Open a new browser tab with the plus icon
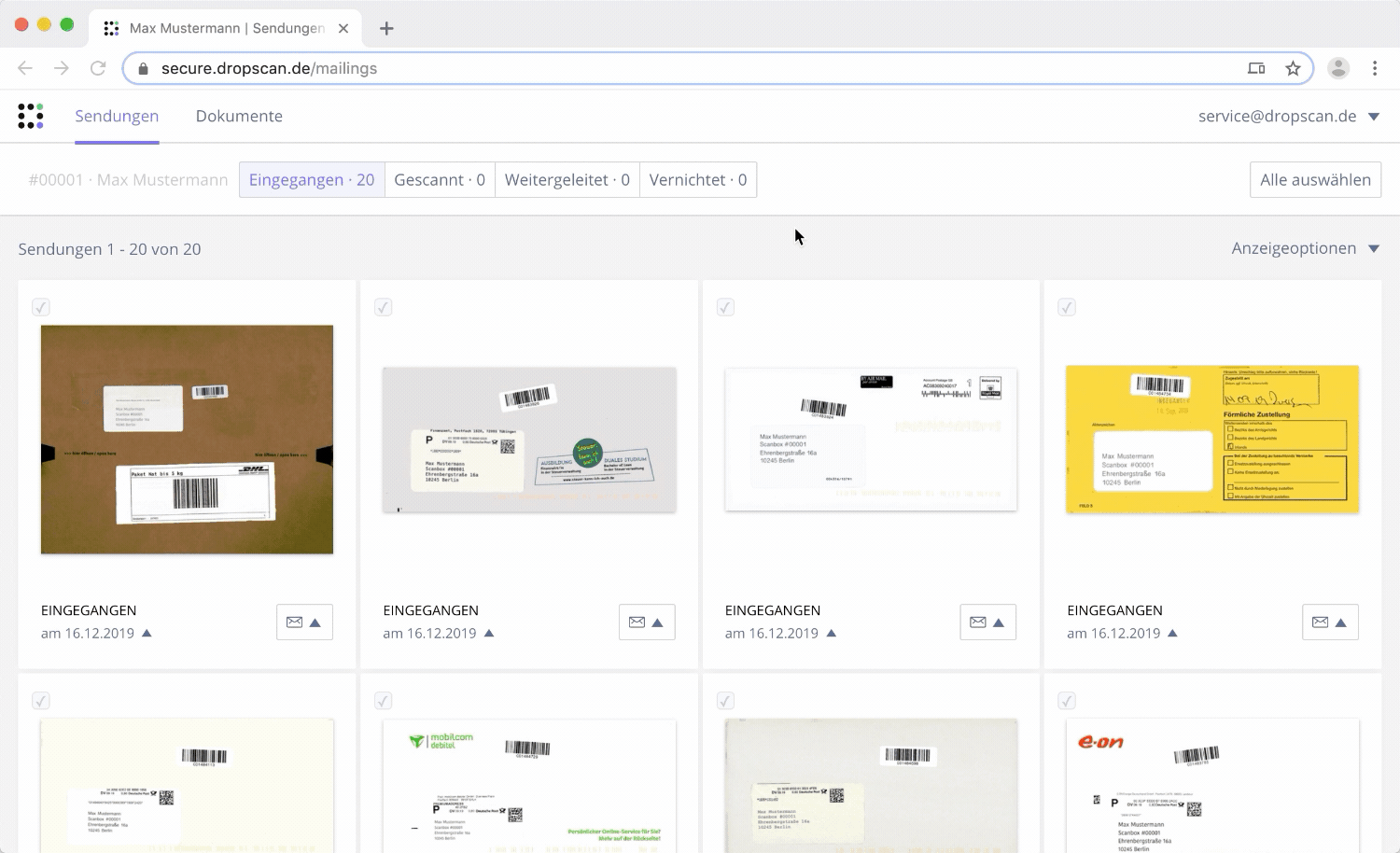Viewport: 1400px width, 853px height. tap(386, 28)
